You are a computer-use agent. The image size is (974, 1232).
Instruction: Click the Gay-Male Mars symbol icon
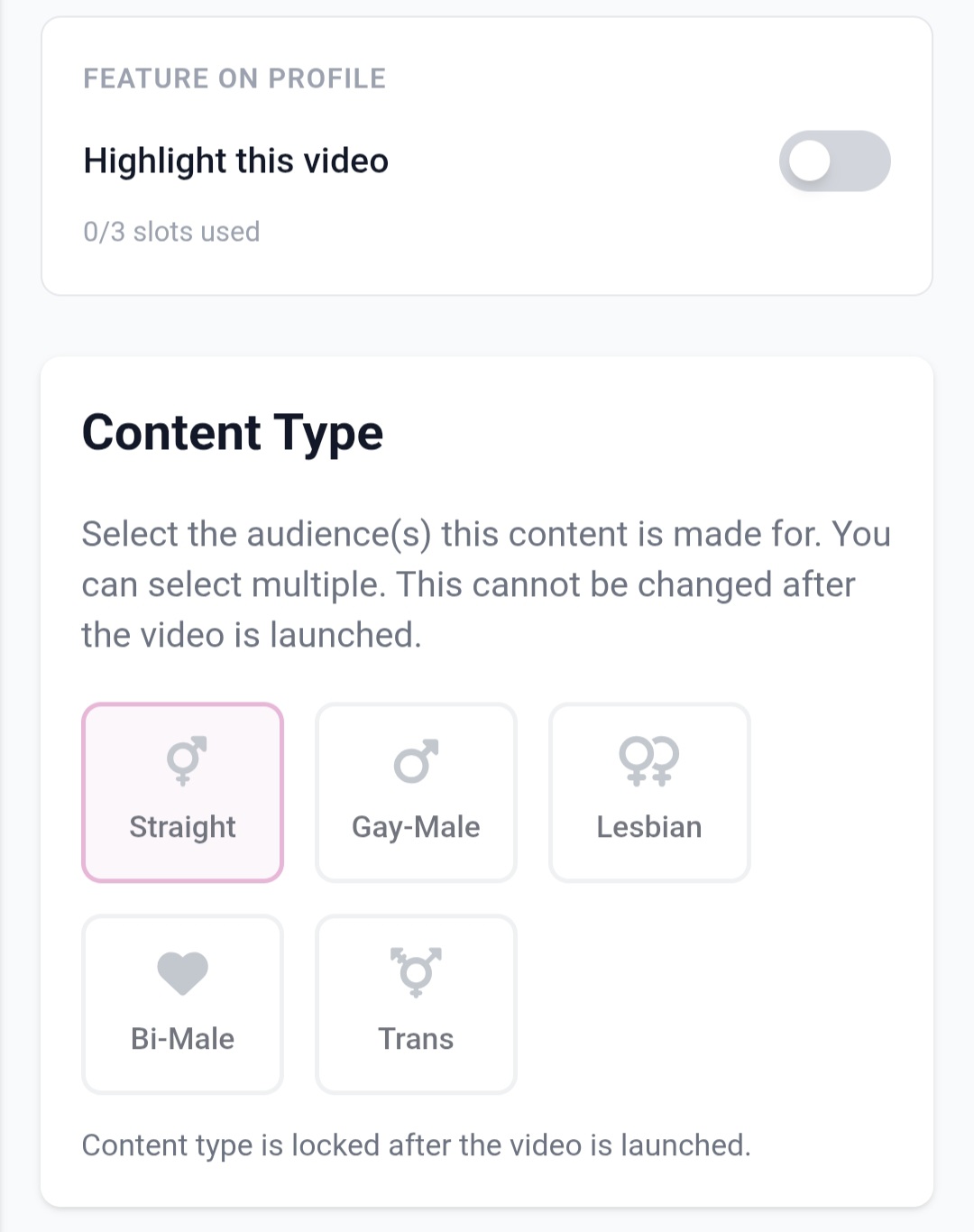(x=416, y=760)
